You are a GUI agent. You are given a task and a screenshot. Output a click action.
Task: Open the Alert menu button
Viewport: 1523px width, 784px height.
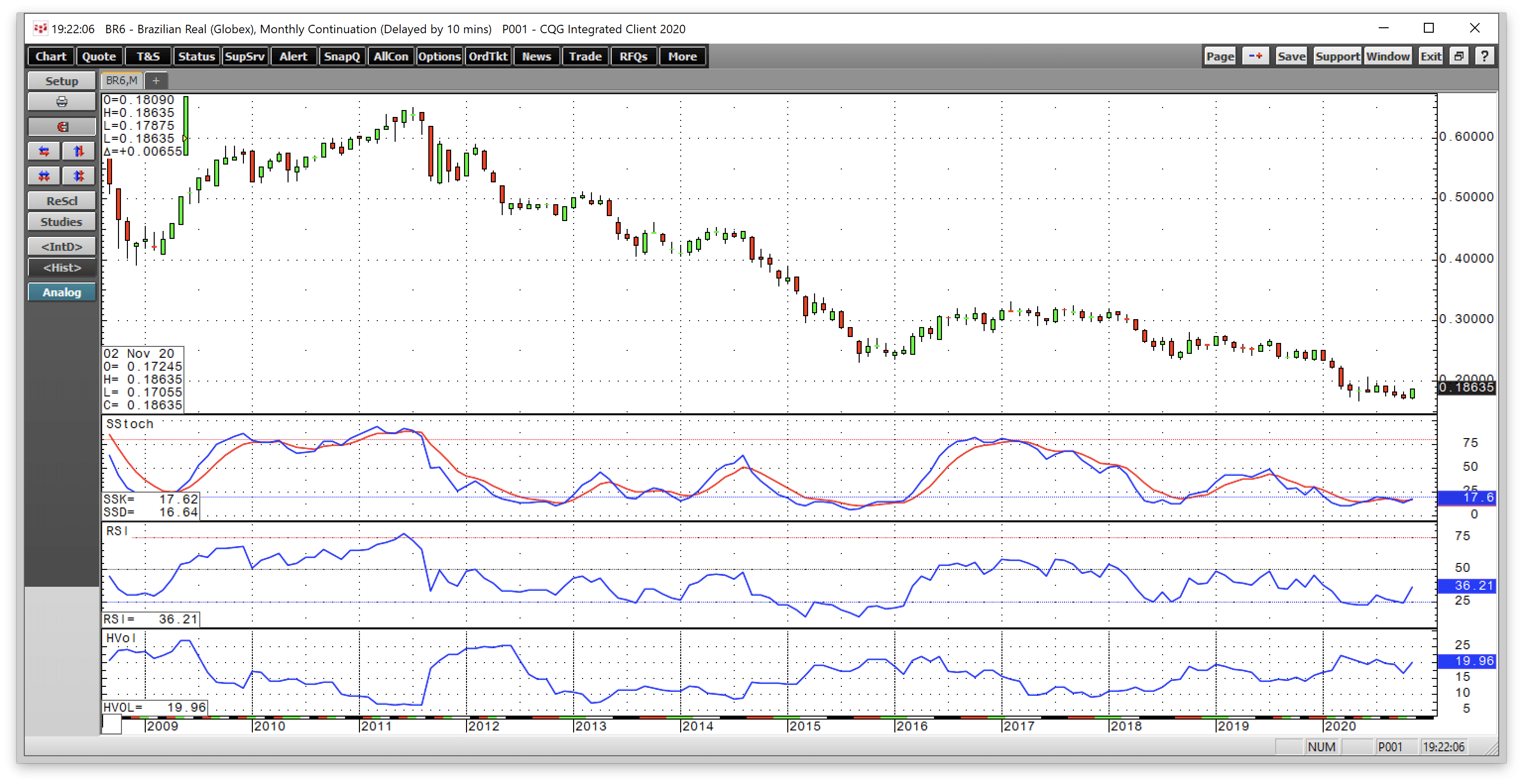click(293, 56)
